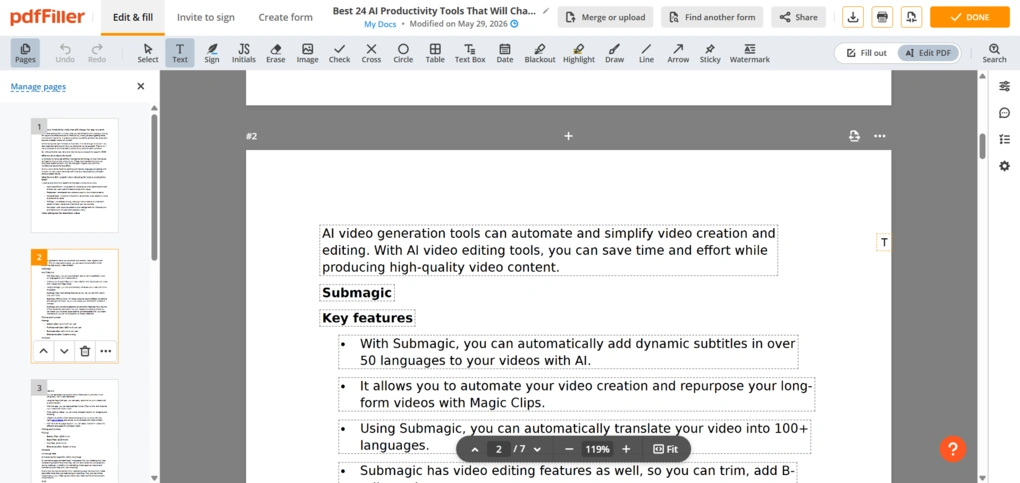Zoom in with plus button
The height and width of the screenshot is (483, 1020).
click(626, 449)
